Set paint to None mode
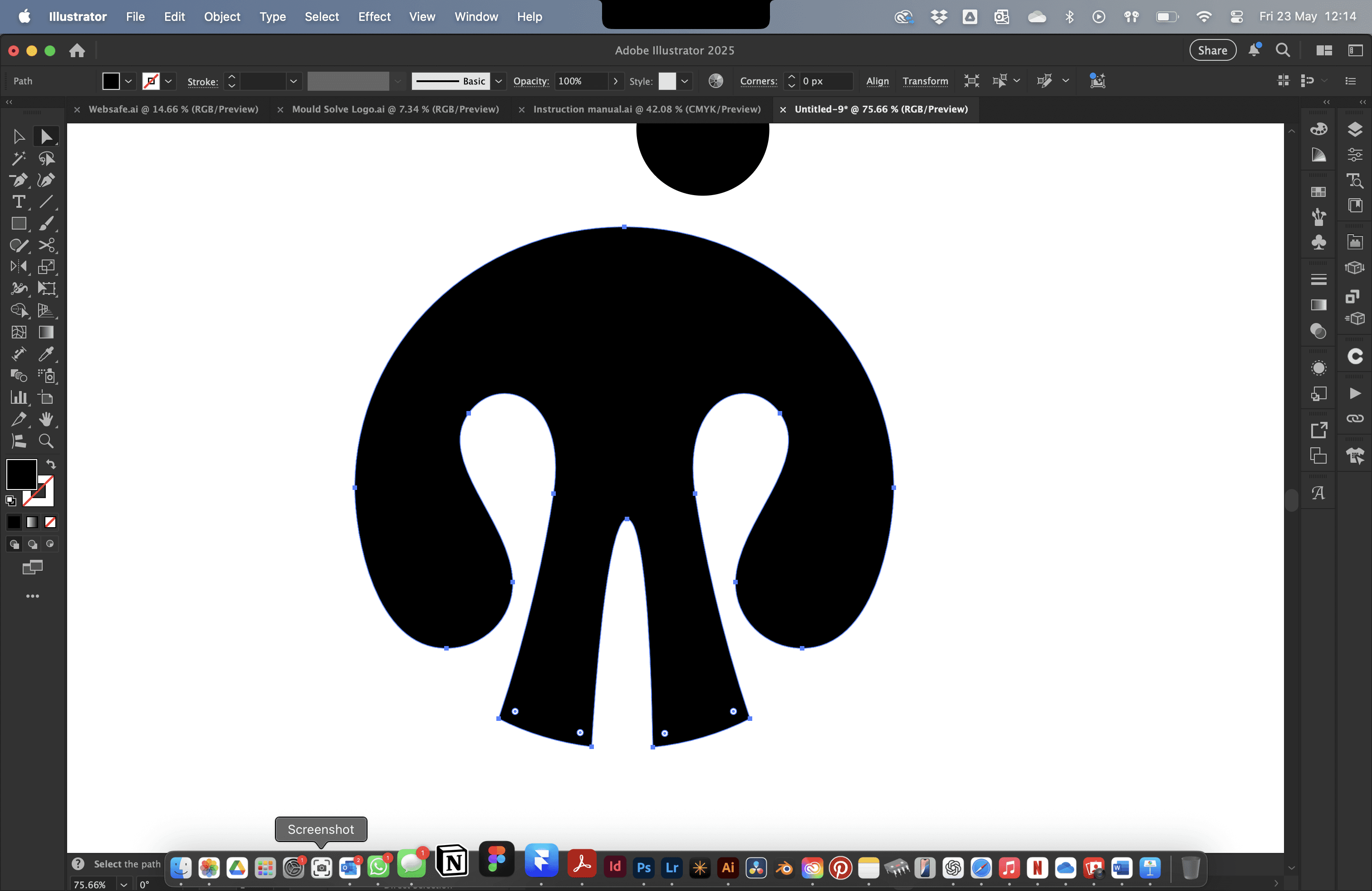Image resolution: width=1372 pixels, height=891 pixels. (x=51, y=522)
